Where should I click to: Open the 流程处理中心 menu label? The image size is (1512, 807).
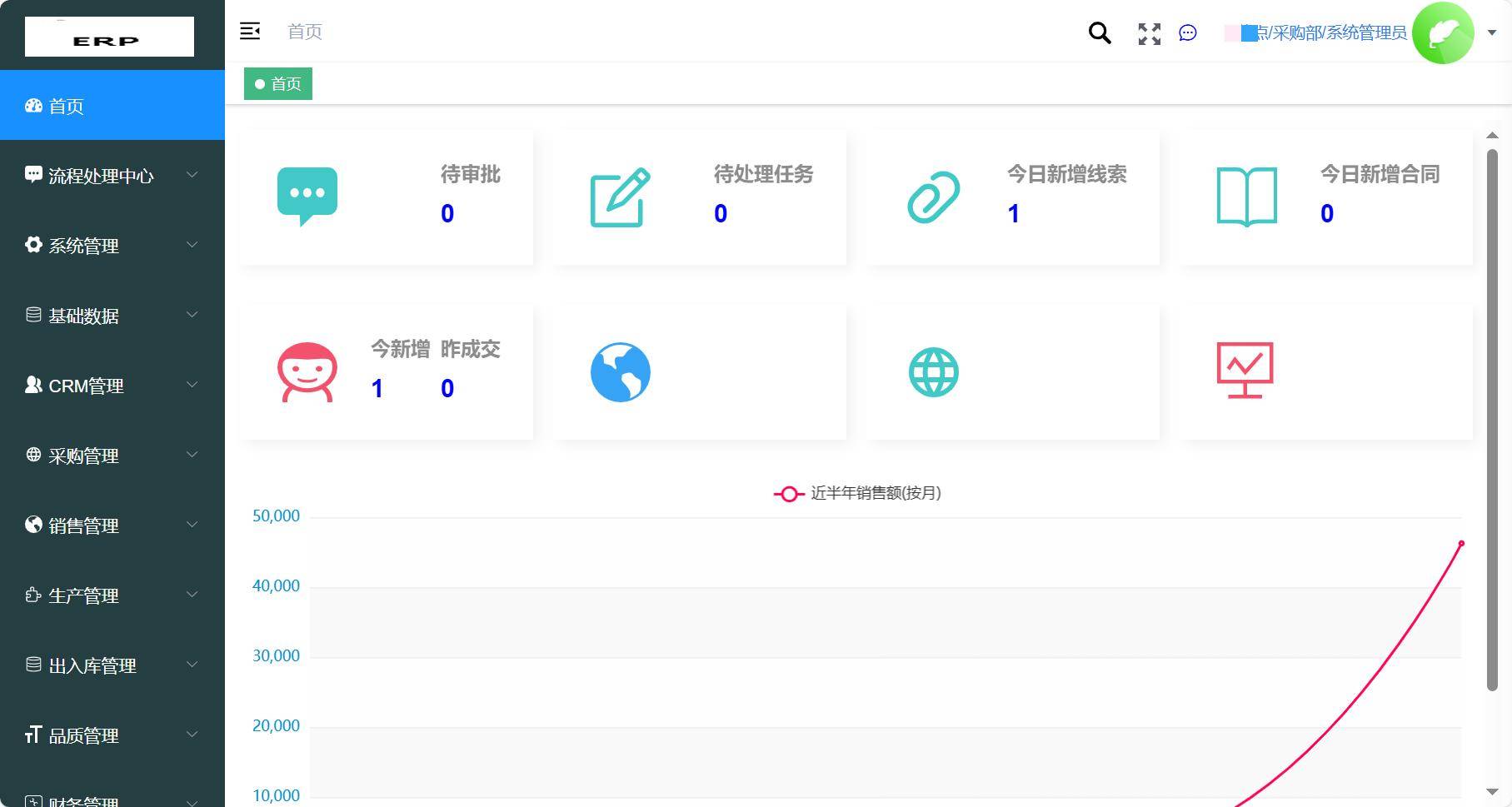pyautogui.click(x=101, y=176)
